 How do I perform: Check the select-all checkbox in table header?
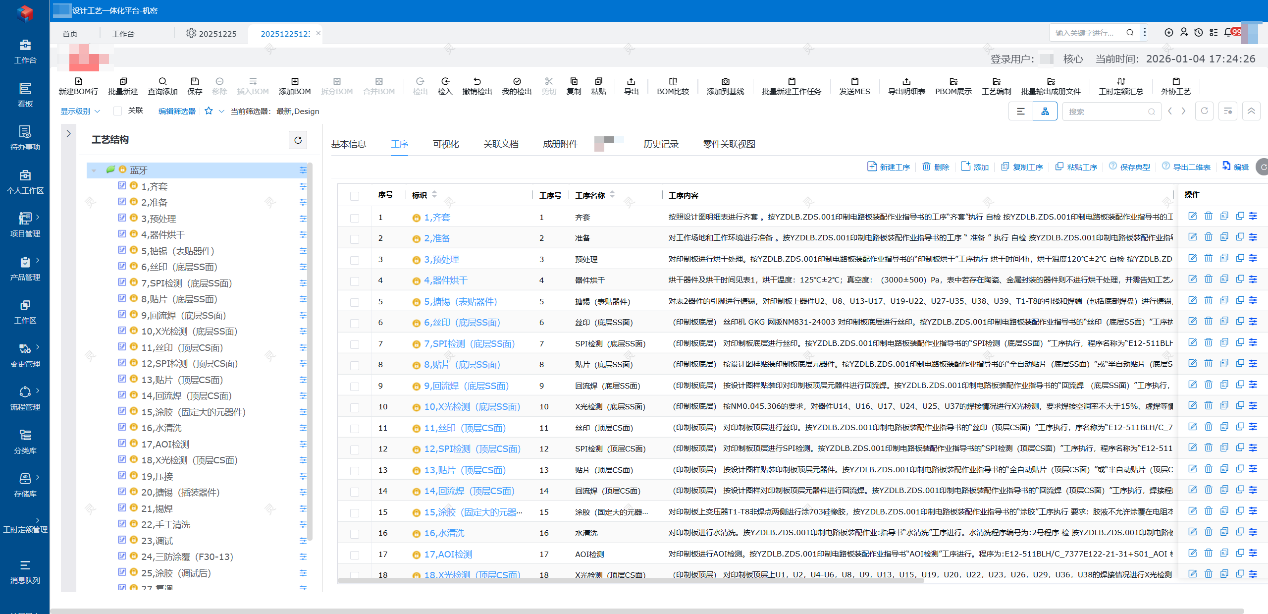(x=354, y=194)
